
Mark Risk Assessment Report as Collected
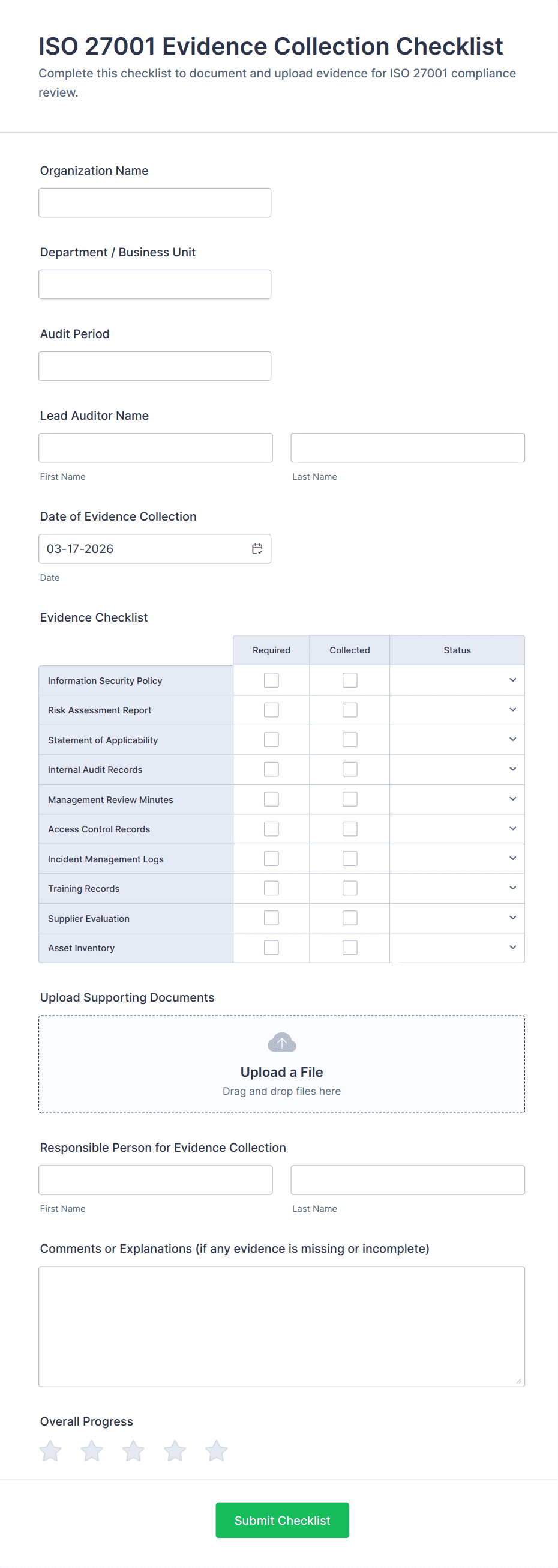[350, 710]
